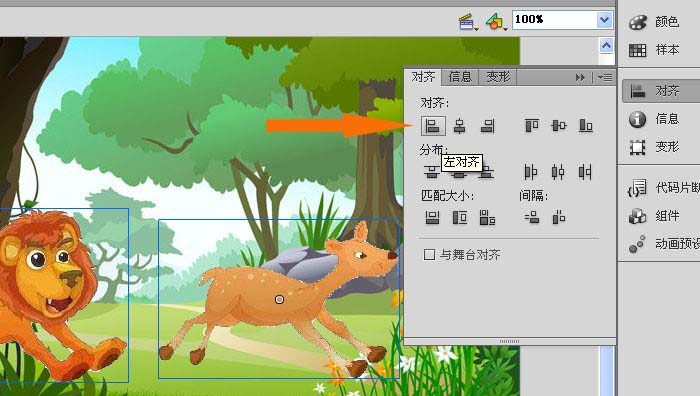The height and width of the screenshot is (396, 700).
Task: Click the align bottom edge icon
Action: pos(586,125)
